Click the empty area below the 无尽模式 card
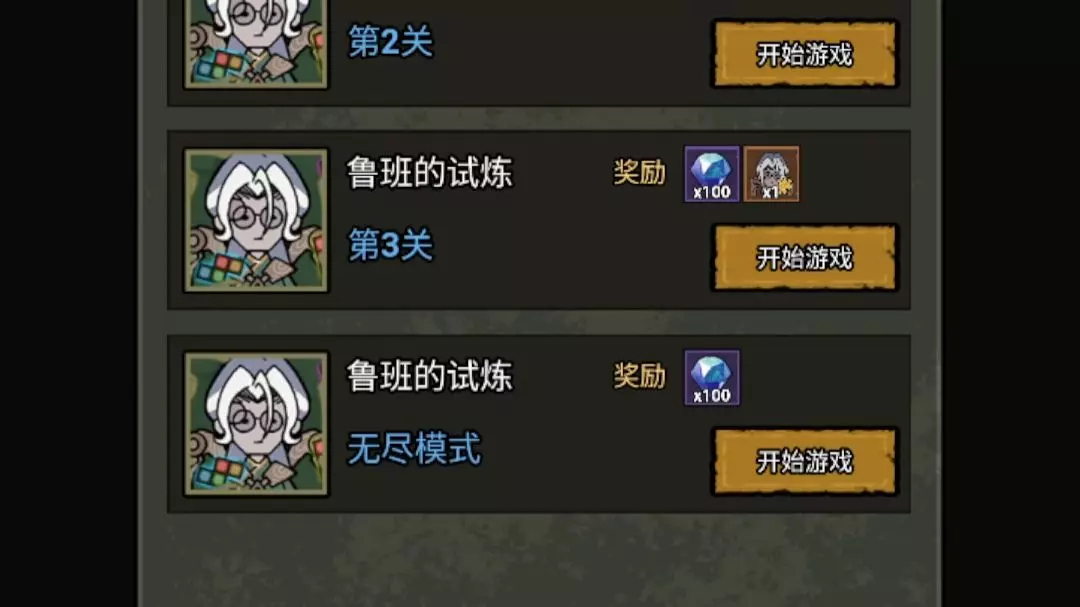Image resolution: width=1080 pixels, height=607 pixels. click(x=539, y=559)
